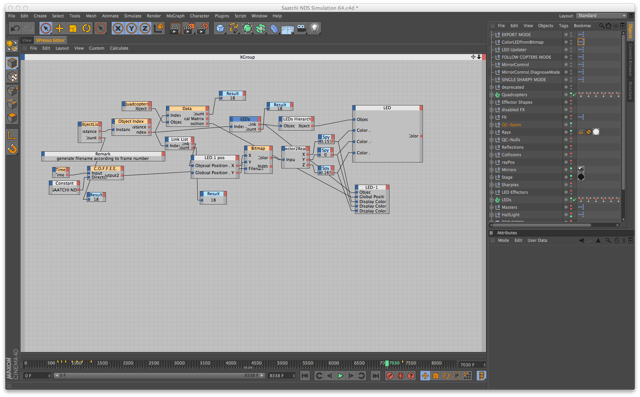Click Play Forwards button
Screen dimensions: 640x397
tap(340, 376)
